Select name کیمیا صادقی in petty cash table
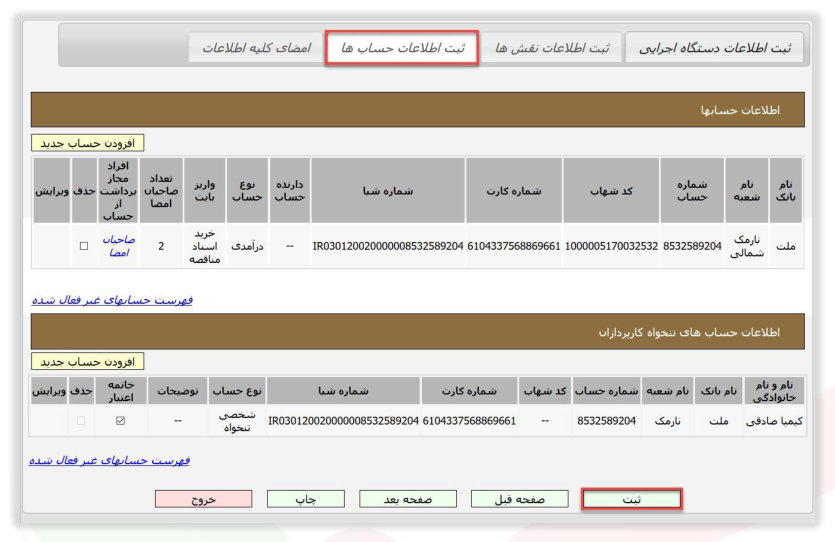 tap(774, 421)
